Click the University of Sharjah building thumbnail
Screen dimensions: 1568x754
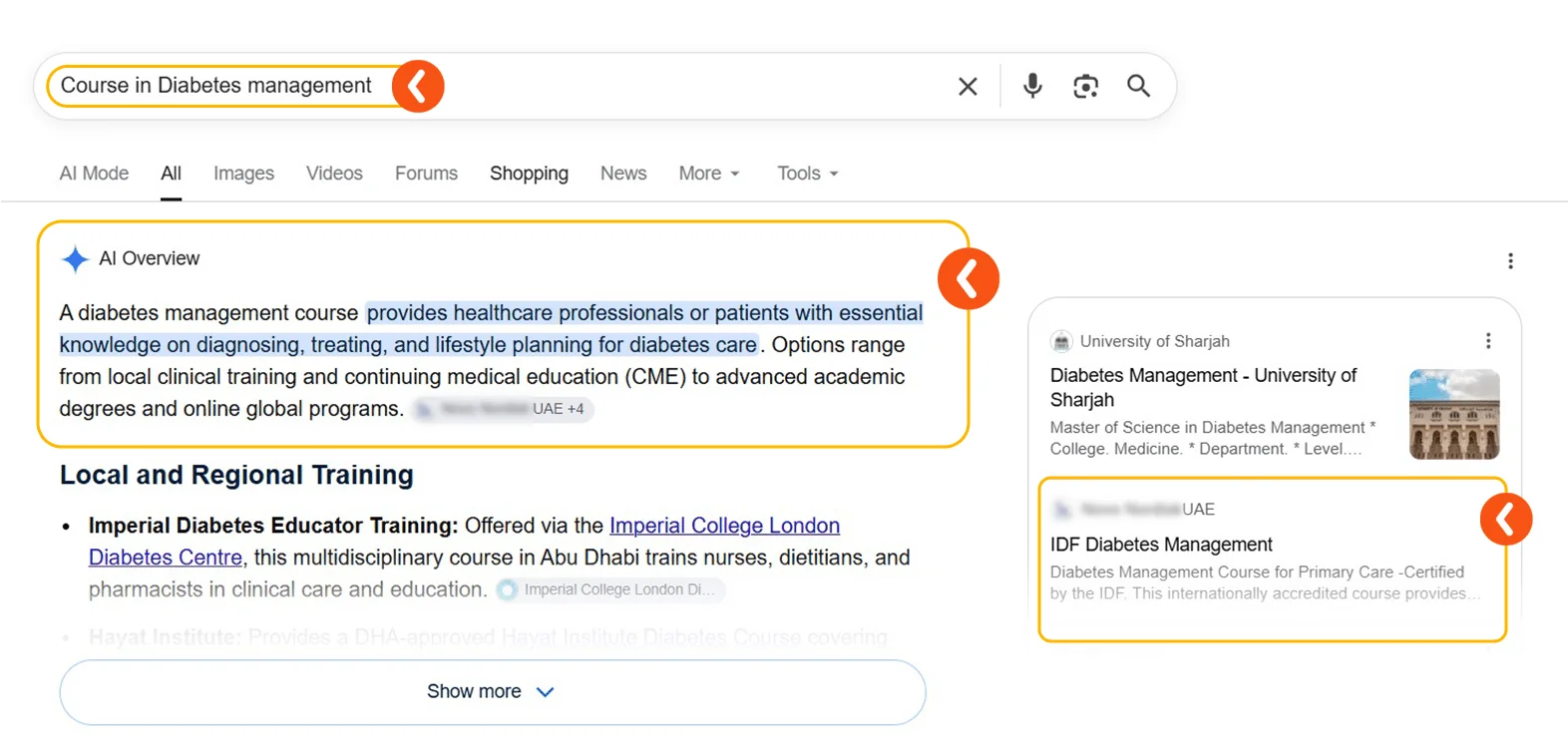pyautogui.click(x=1454, y=414)
